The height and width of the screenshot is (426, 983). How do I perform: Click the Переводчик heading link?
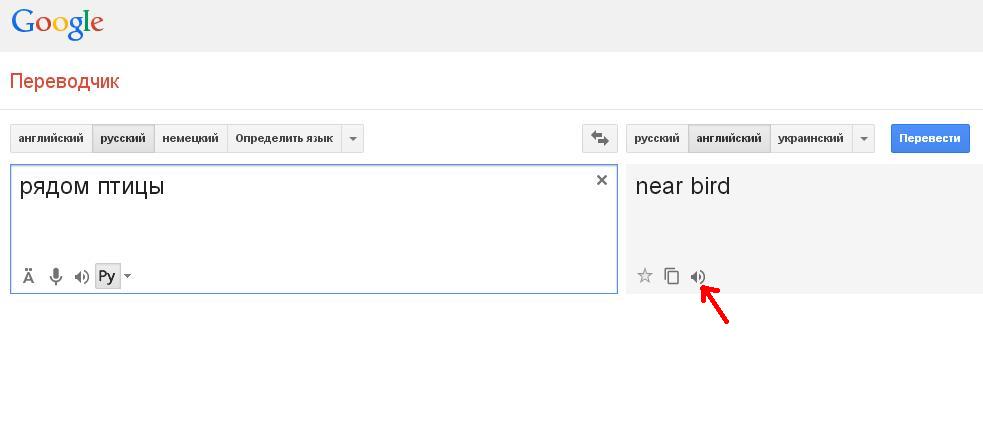pyautogui.click(x=65, y=81)
